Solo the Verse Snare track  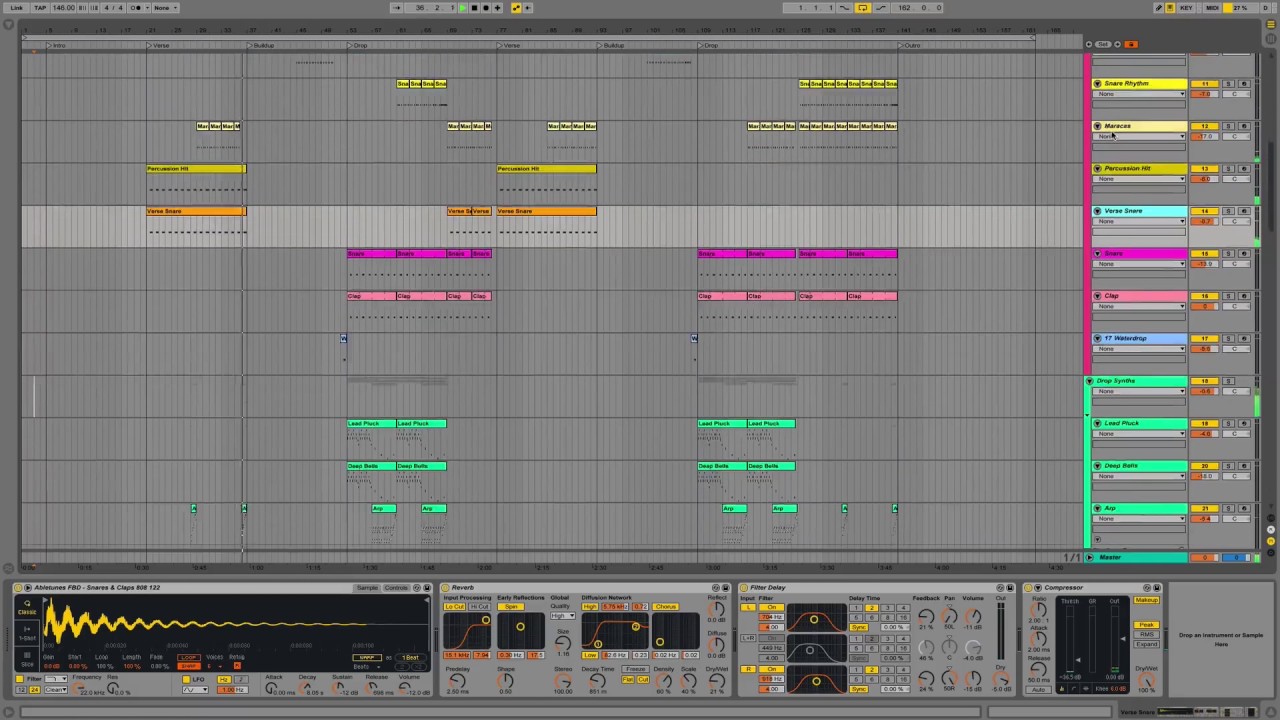point(1228,211)
